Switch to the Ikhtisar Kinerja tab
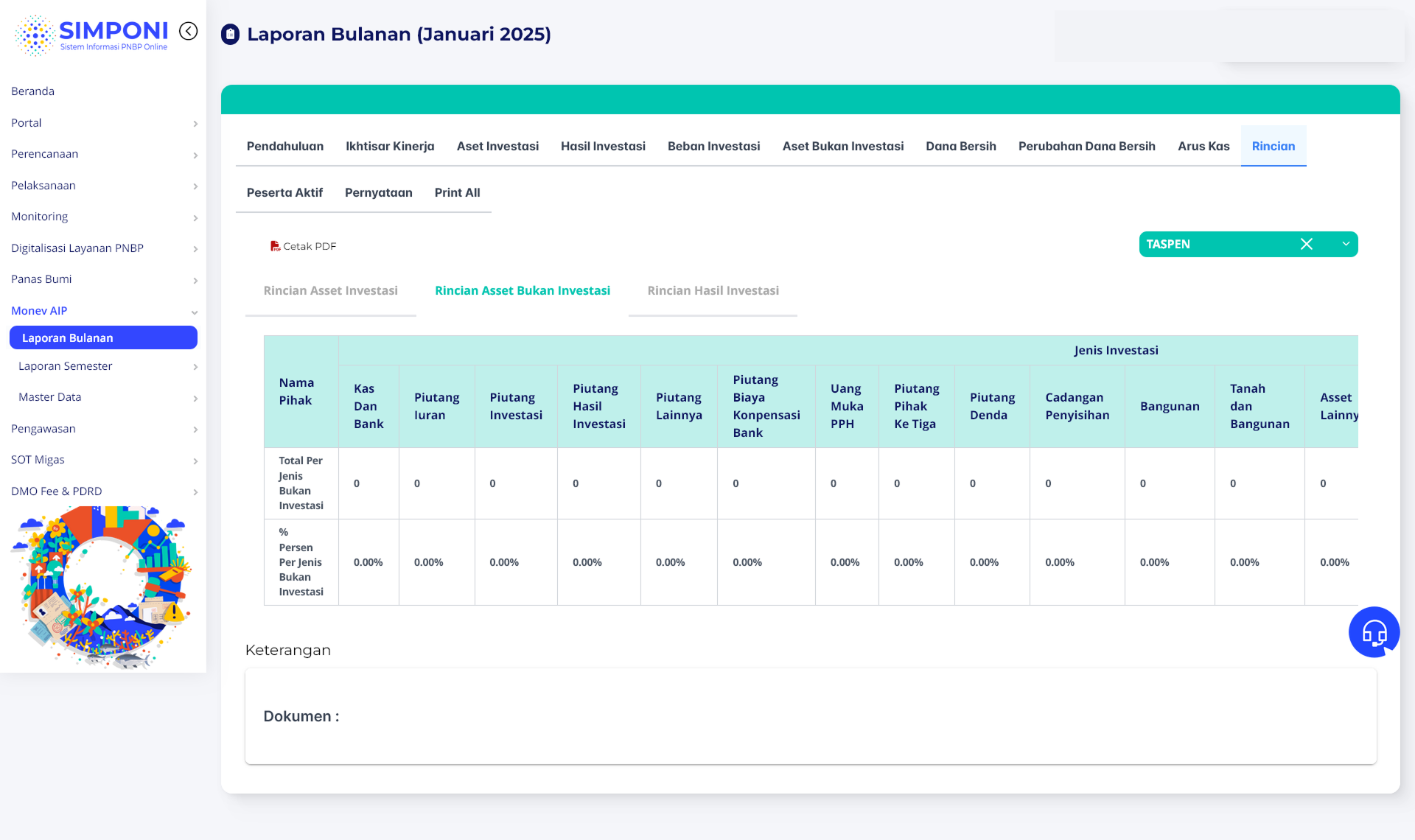This screenshot has width=1415, height=840. [x=390, y=146]
